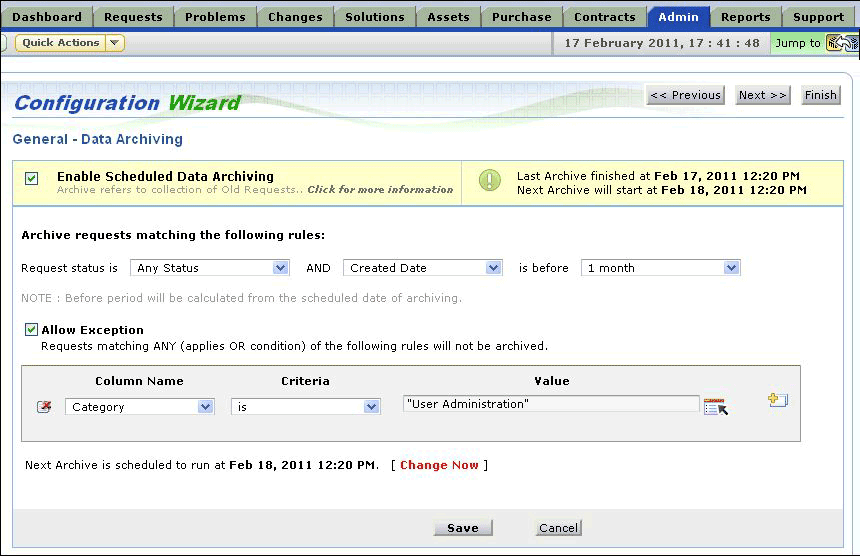
Task: Click the Change Now link
Action: pos(439,465)
